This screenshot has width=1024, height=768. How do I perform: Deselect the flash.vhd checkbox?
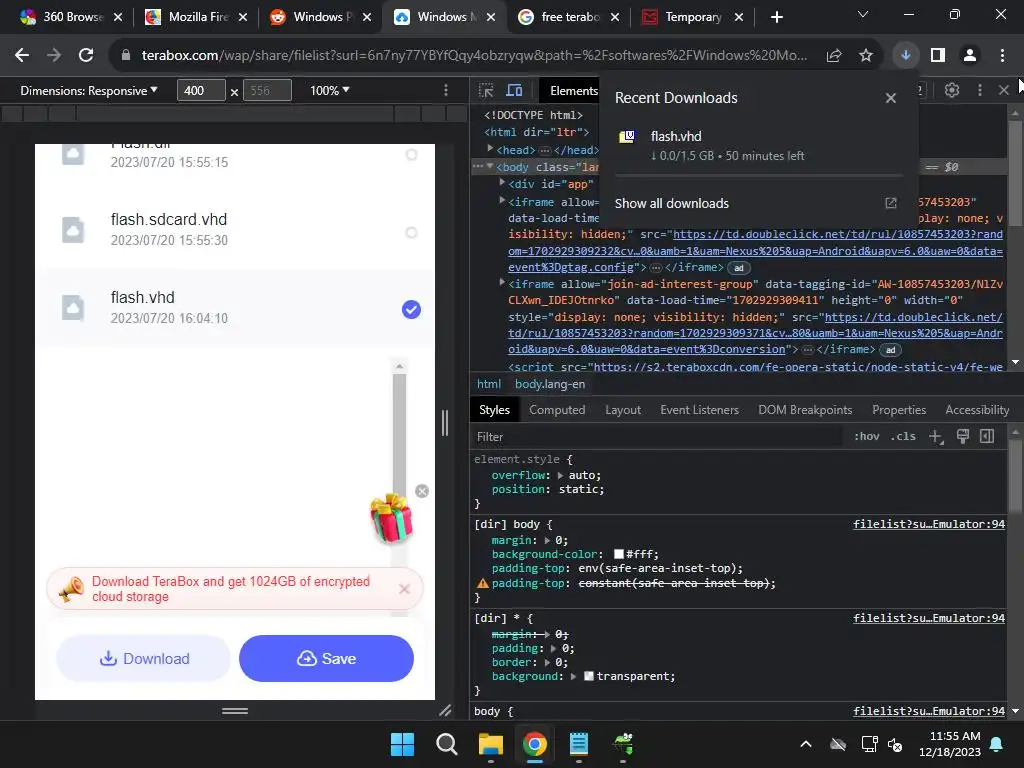411,310
